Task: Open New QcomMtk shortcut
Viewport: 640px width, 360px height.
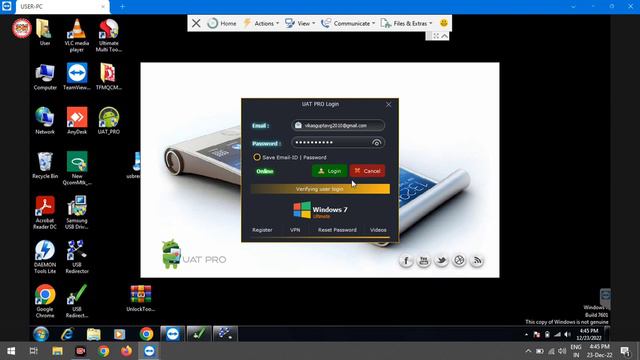Action: tap(77, 168)
